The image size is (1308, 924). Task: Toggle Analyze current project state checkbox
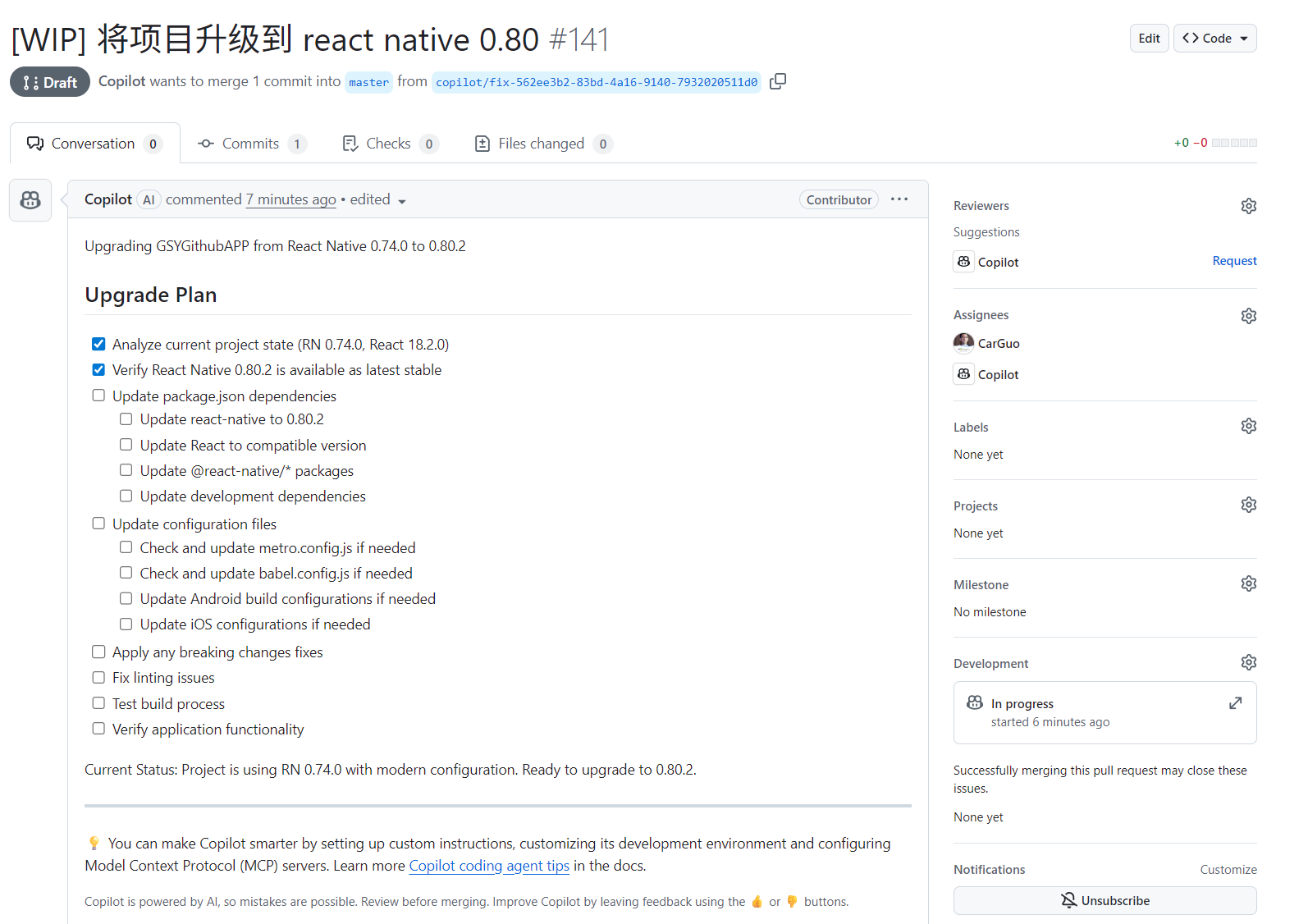coord(98,344)
